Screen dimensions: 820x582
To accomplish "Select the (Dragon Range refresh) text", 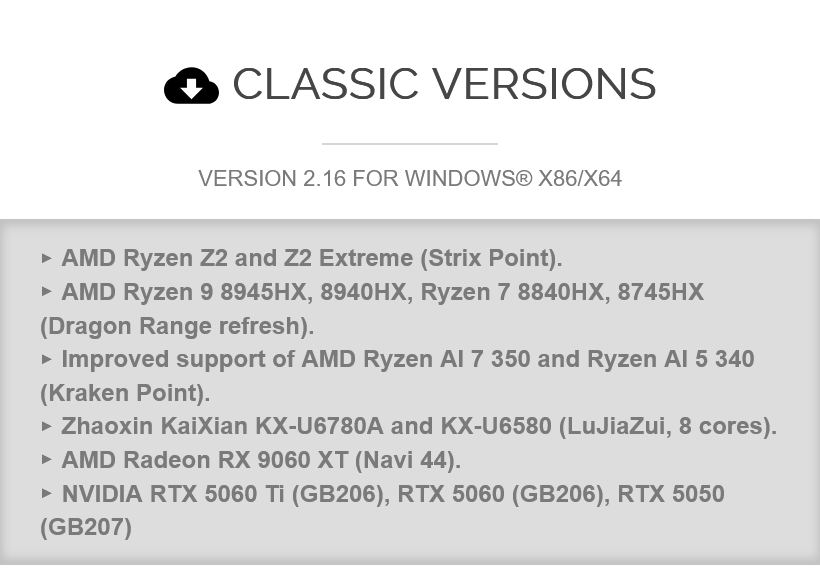I will click(176, 326).
